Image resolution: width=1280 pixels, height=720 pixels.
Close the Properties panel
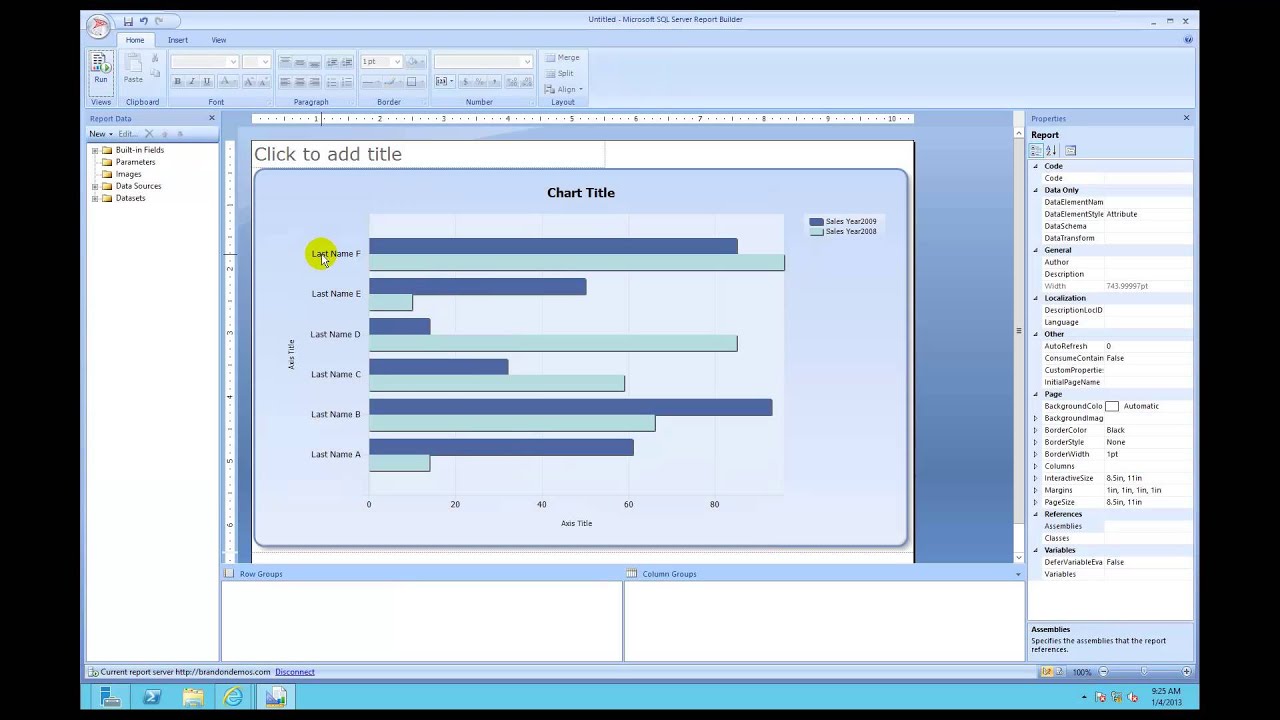tap(1186, 118)
